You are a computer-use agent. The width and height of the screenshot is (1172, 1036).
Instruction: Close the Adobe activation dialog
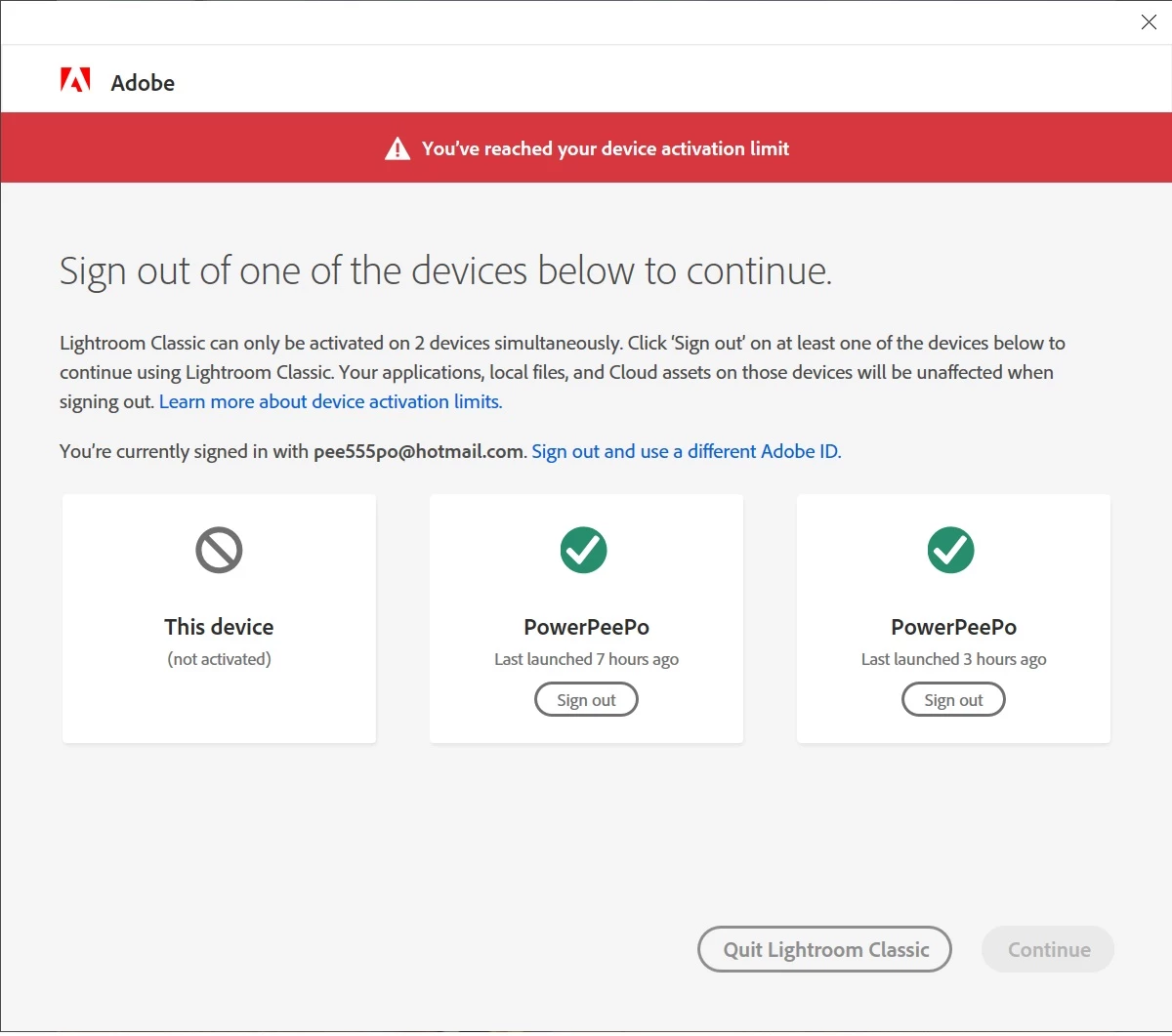(x=1149, y=22)
